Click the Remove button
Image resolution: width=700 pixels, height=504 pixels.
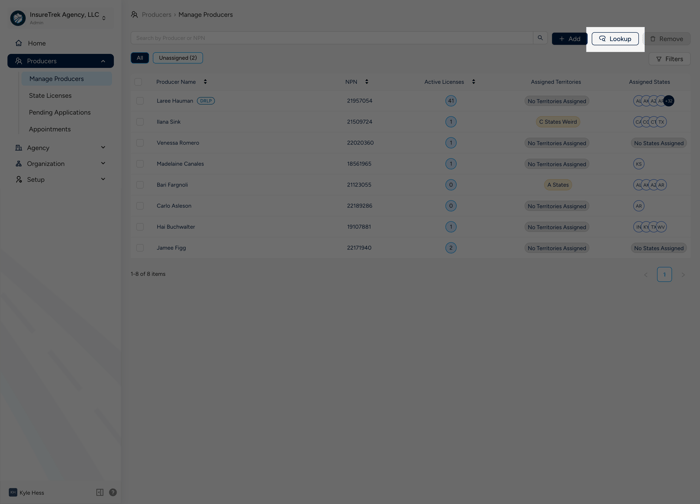667,39
